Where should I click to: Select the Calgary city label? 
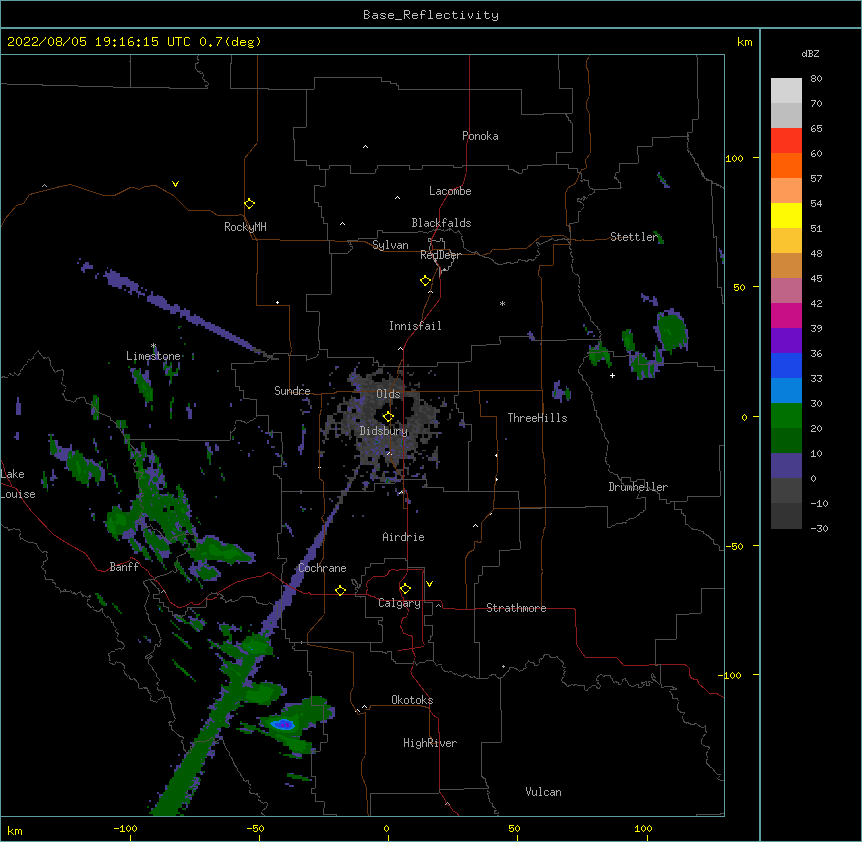point(399,603)
